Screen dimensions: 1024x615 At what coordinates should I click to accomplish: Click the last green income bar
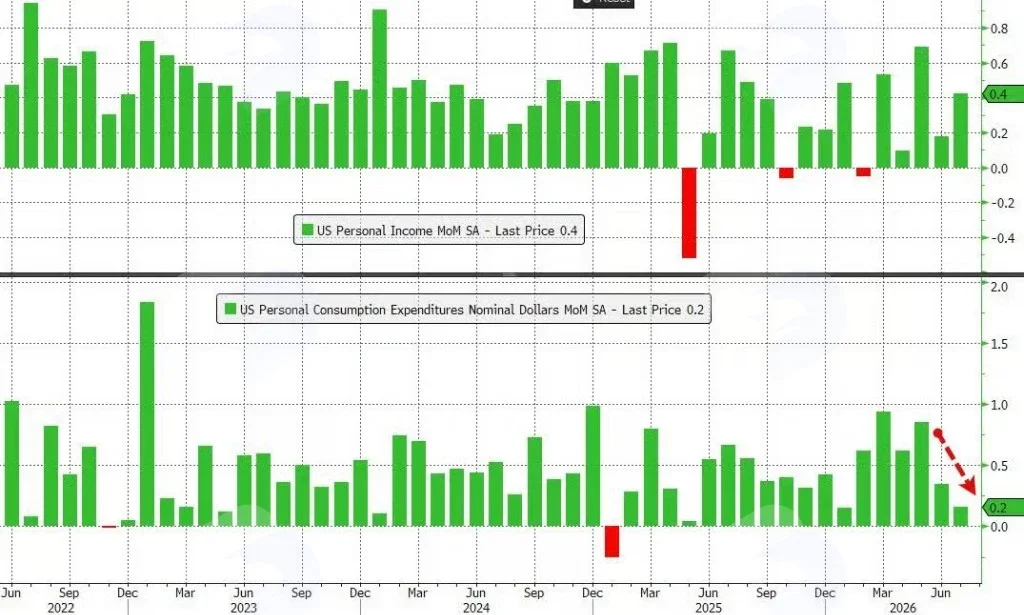click(960, 131)
